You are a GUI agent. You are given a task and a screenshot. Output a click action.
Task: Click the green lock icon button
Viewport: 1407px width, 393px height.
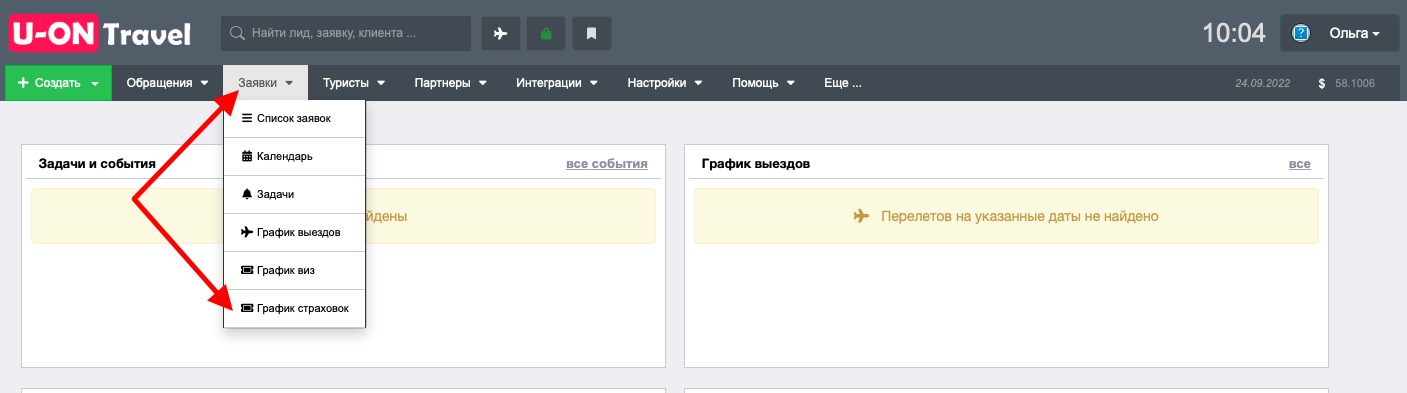[x=546, y=33]
